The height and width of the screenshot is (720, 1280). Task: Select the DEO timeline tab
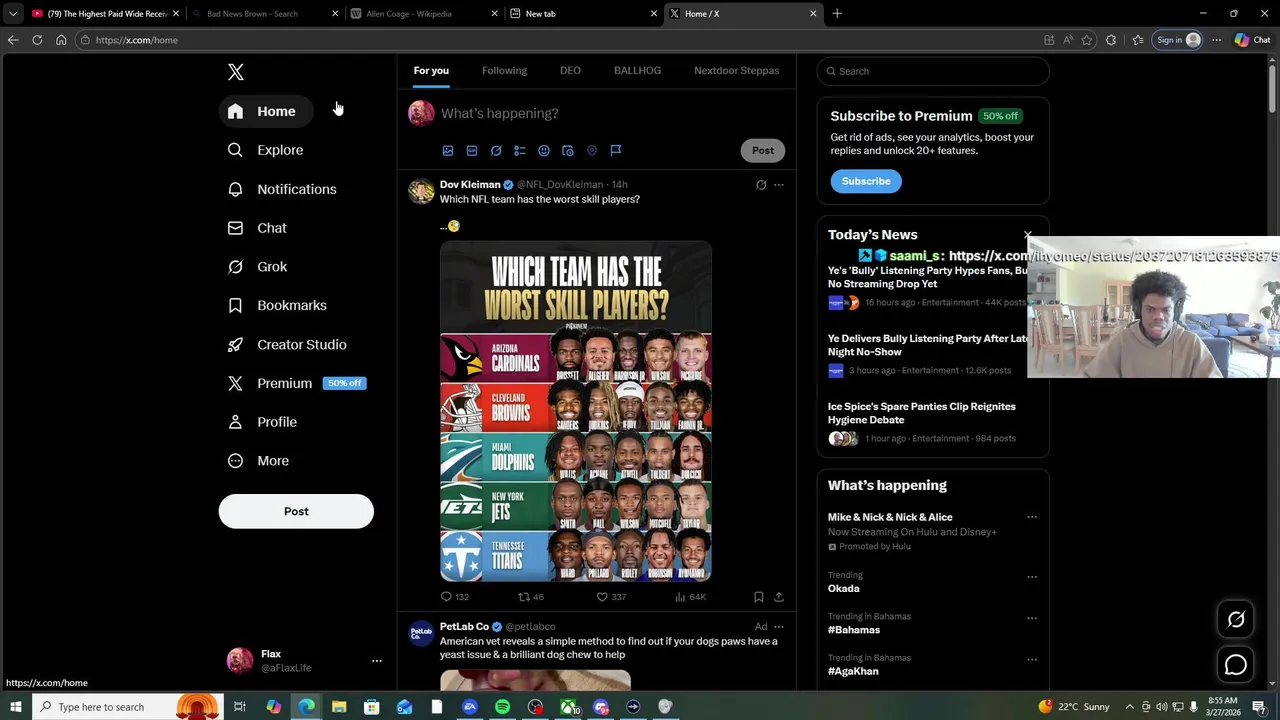point(570,71)
